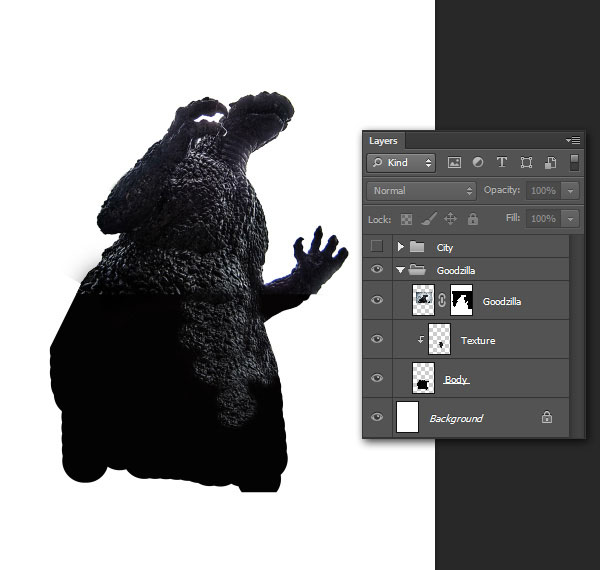
Task: Select the Goodzilla layer name
Action: click(x=502, y=301)
